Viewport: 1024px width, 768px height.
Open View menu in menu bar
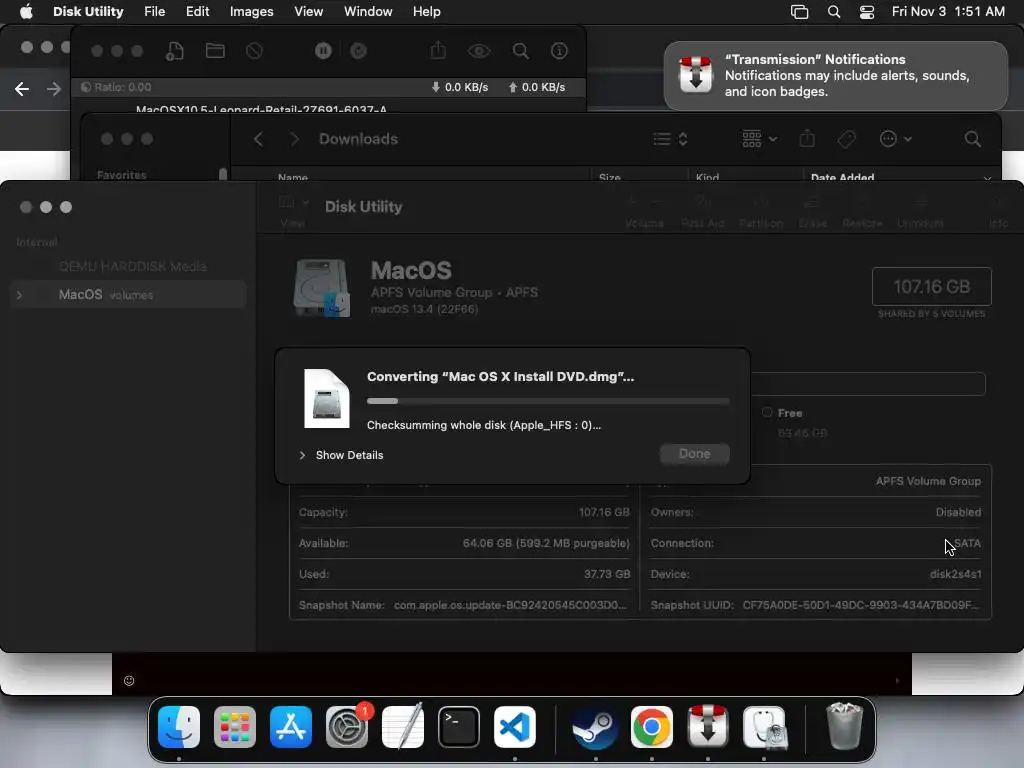click(308, 12)
